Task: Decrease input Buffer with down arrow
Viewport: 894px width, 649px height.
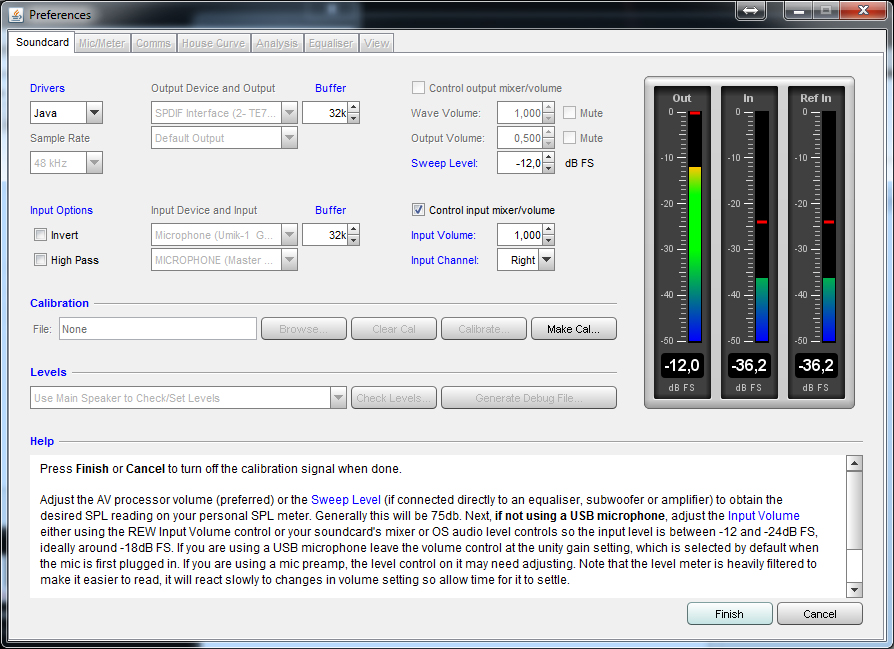Action: [x=353, y=241]
